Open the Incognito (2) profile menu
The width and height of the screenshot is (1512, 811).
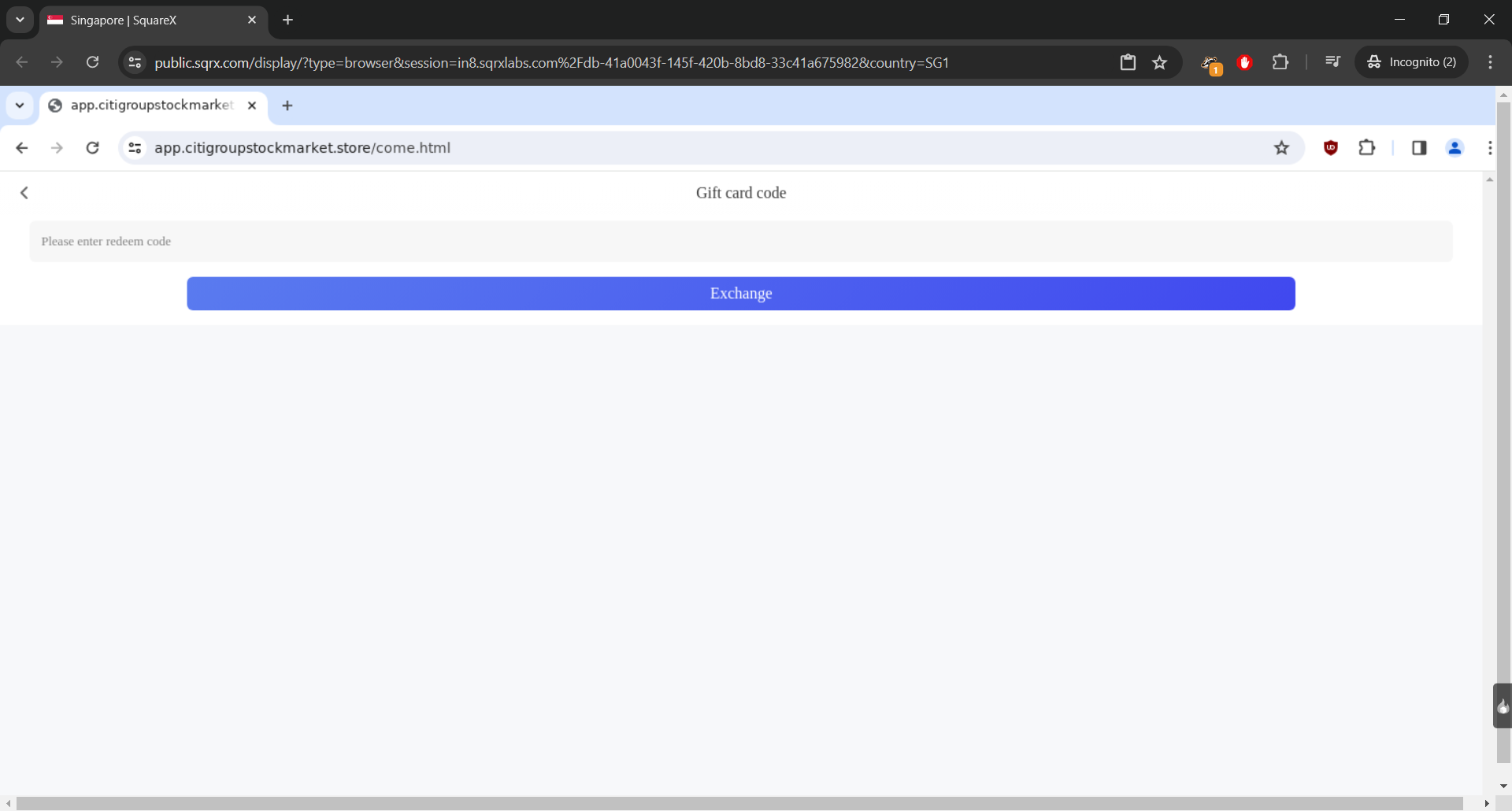tap(1411, 62)
